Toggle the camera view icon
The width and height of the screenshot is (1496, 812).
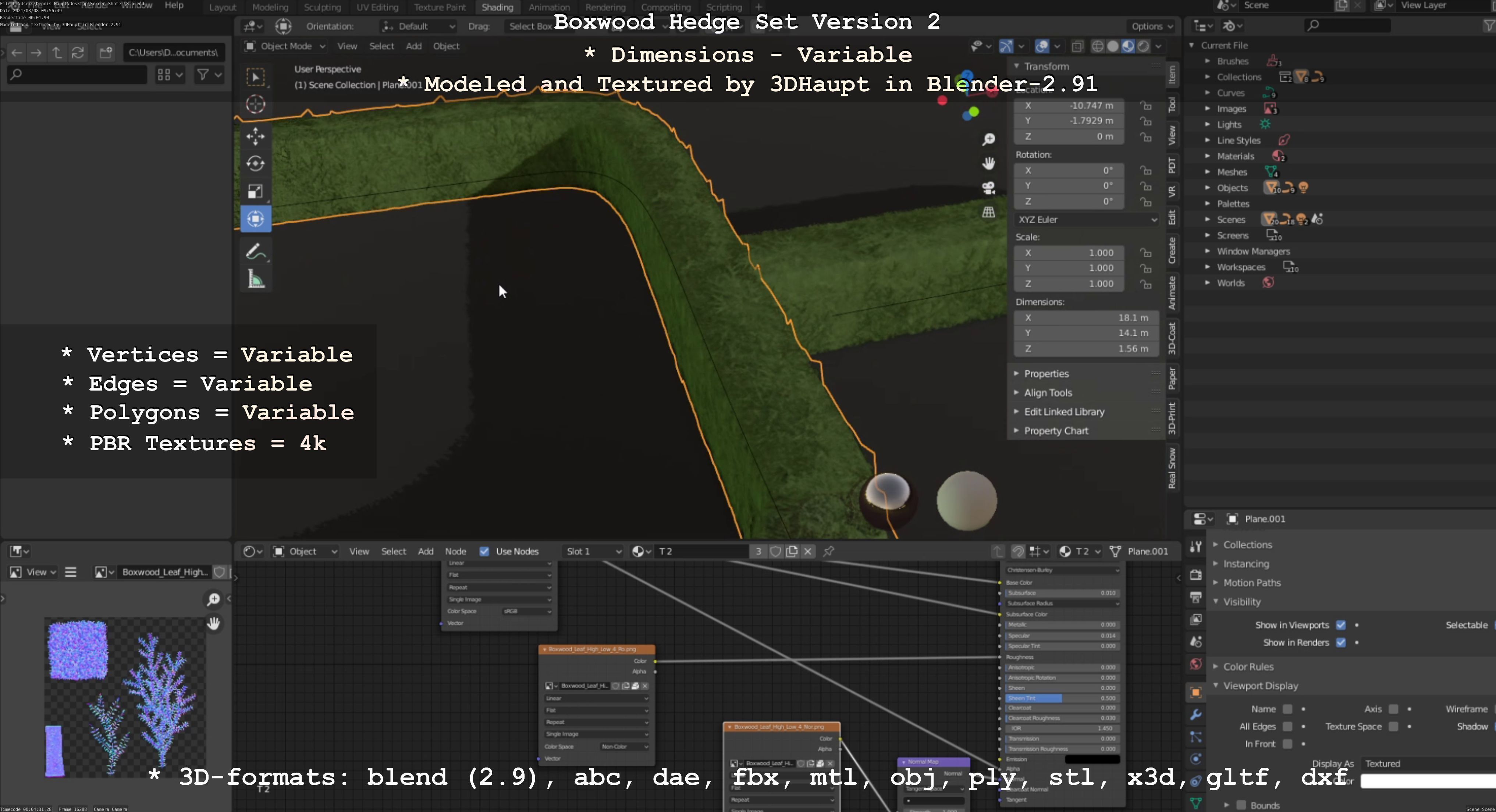coord(988,188)
